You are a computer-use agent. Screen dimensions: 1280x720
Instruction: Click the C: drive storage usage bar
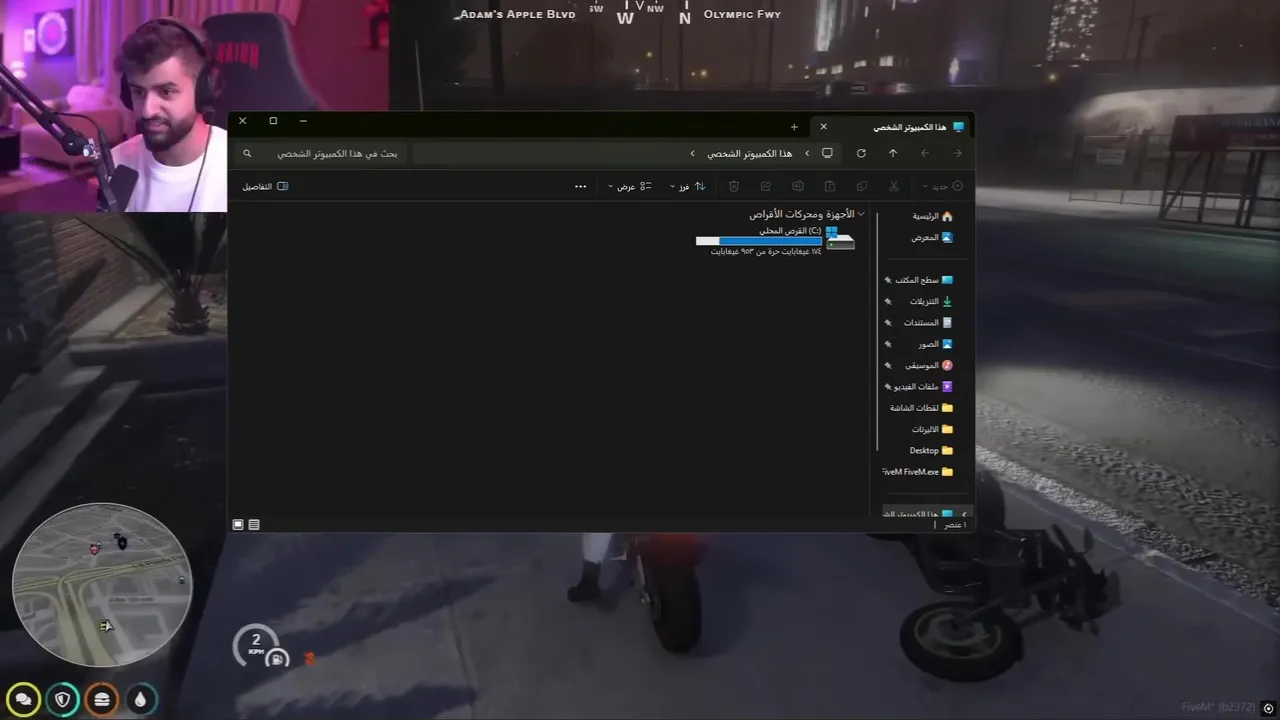(758, 241)
